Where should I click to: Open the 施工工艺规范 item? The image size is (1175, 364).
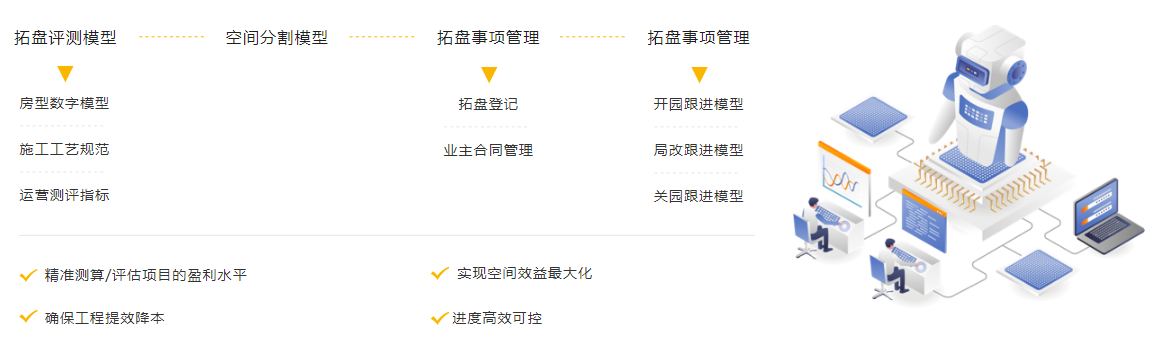pos(64,149)
